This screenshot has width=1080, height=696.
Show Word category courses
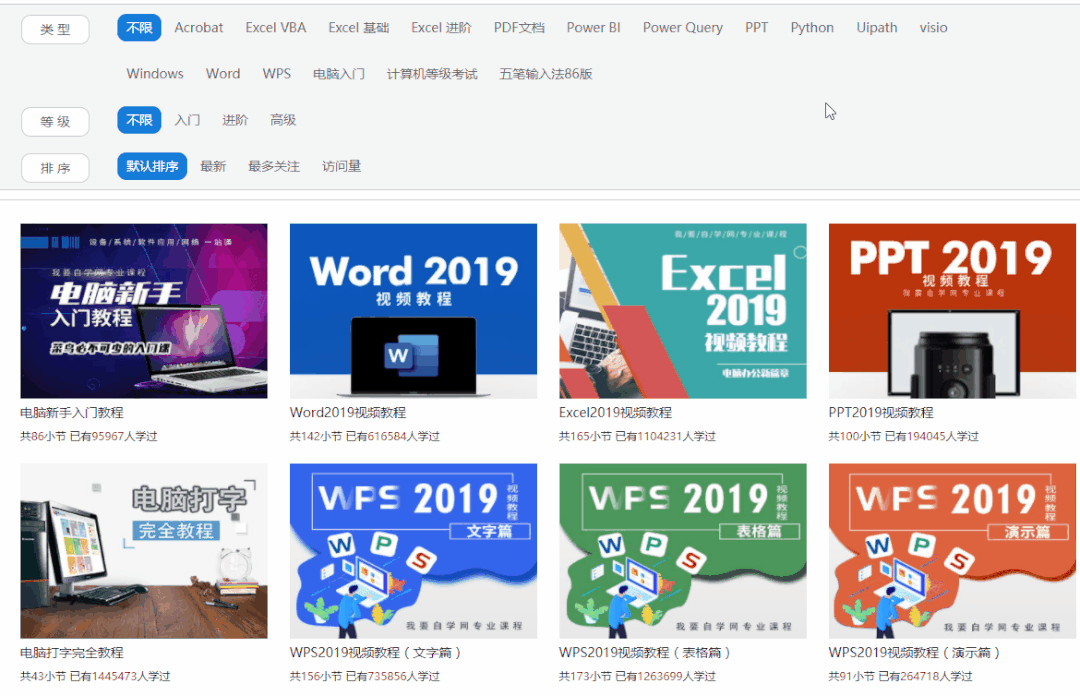(x=222, y=74)
